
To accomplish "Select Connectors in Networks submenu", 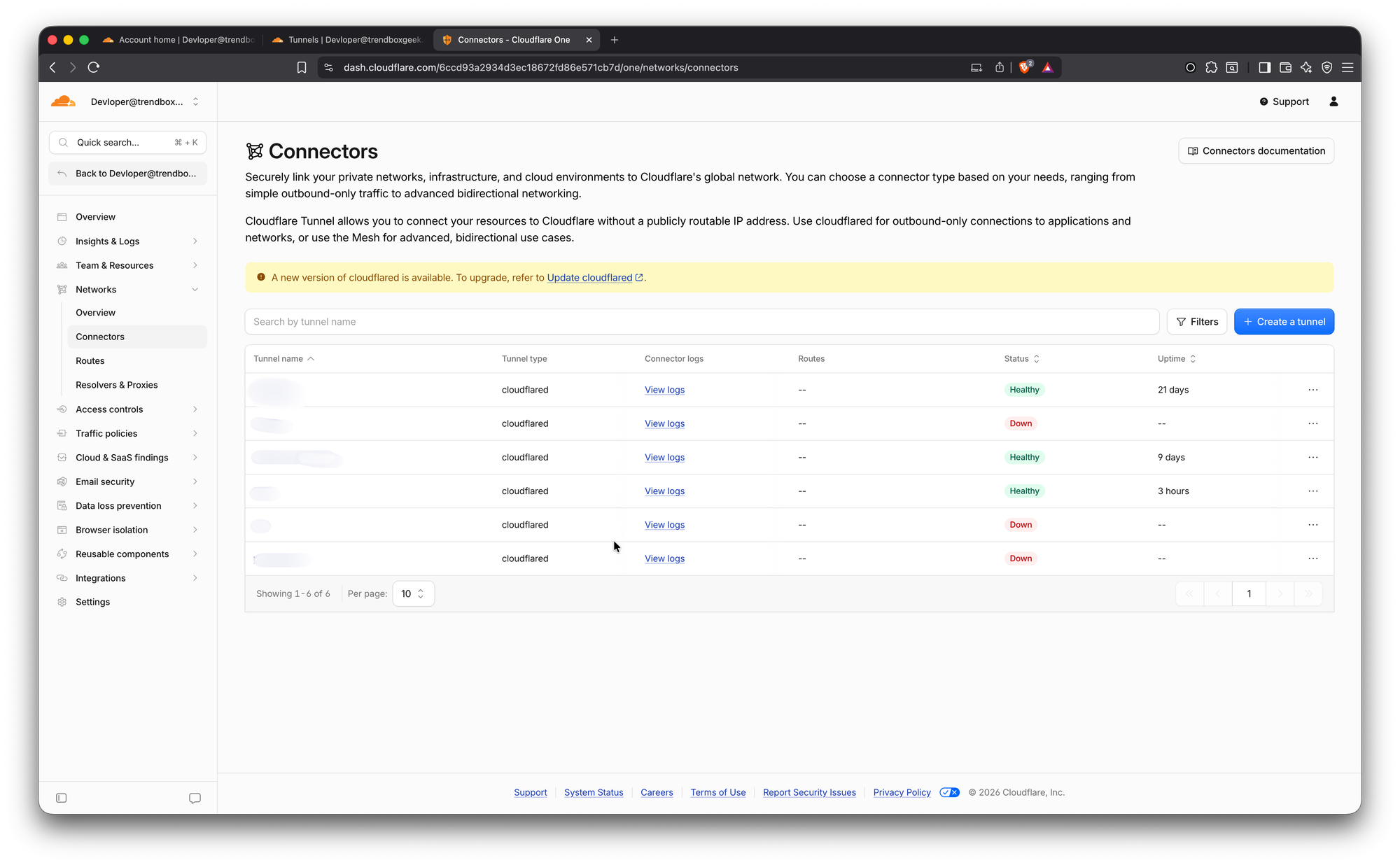I will click(x=136, y=337).
